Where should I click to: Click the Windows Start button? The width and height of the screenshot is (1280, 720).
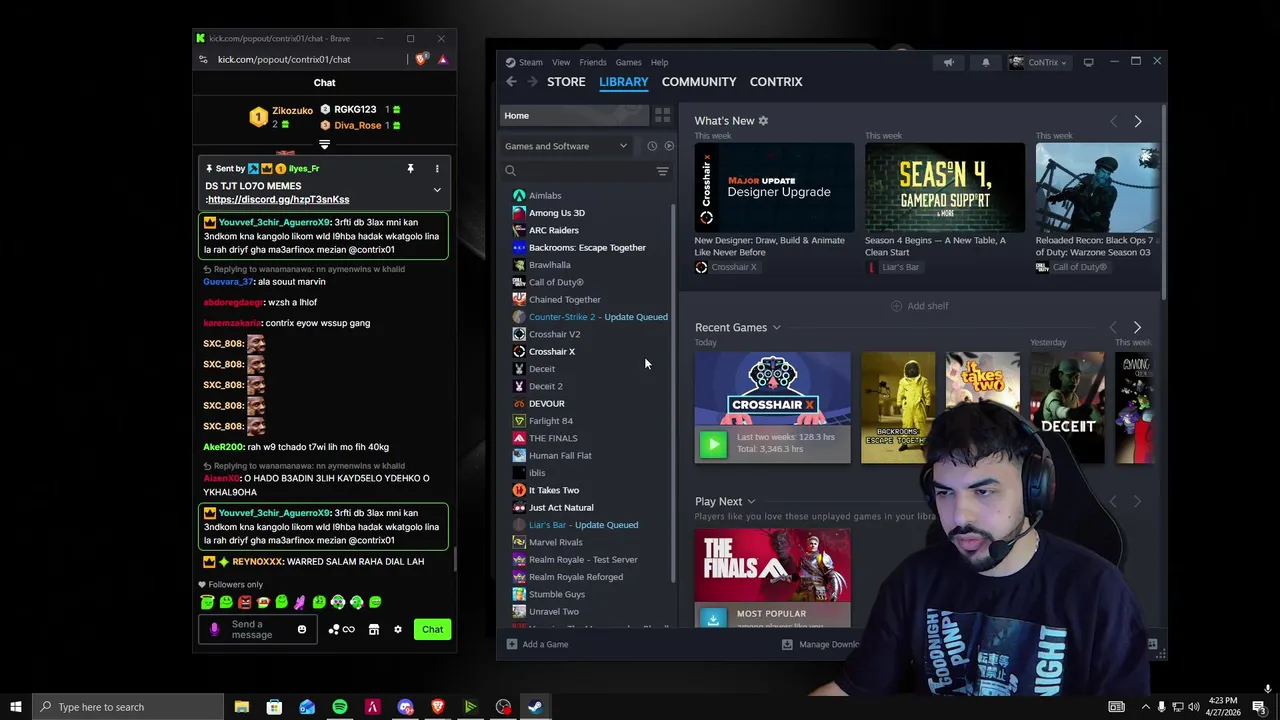point(15,707)
